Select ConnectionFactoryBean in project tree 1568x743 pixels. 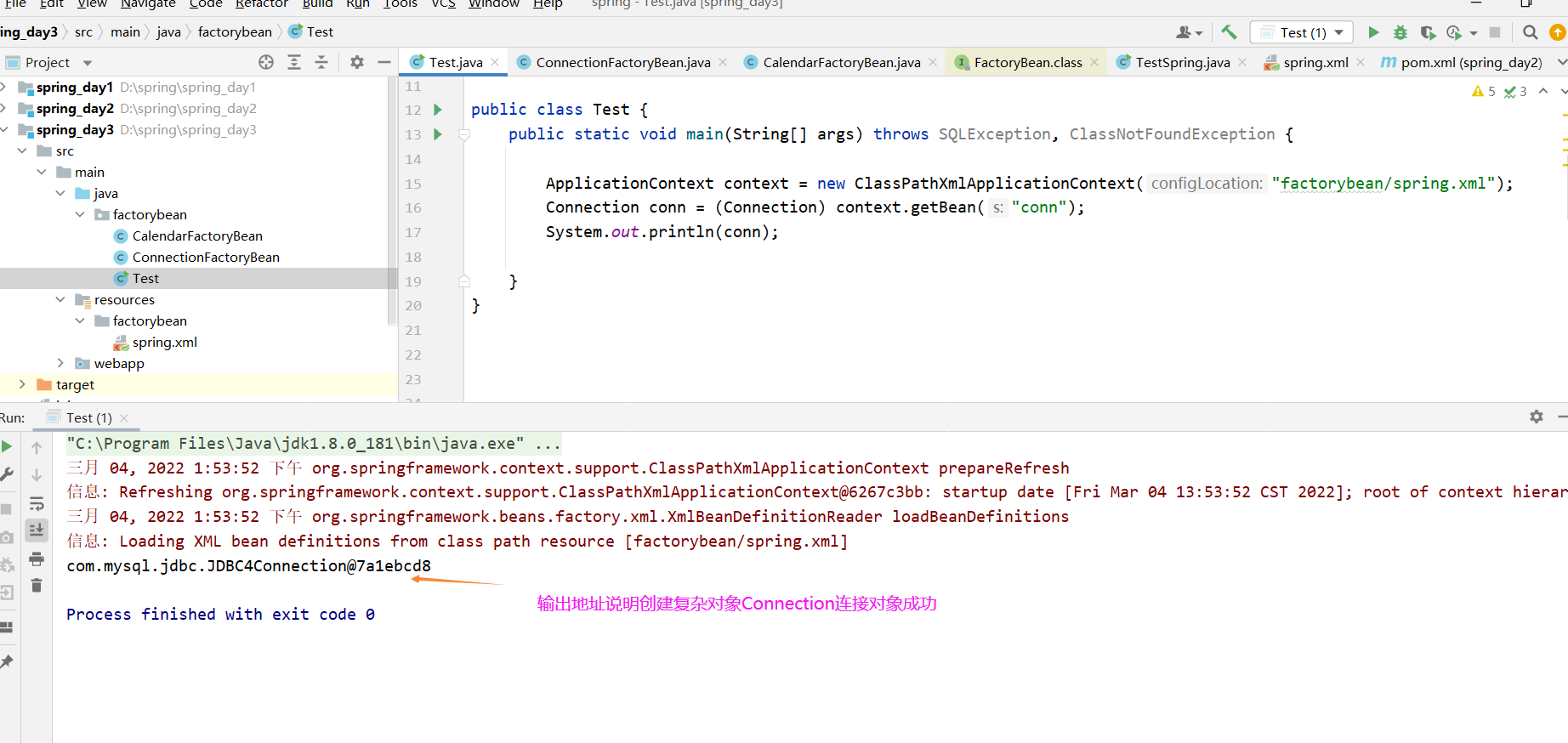206,257
